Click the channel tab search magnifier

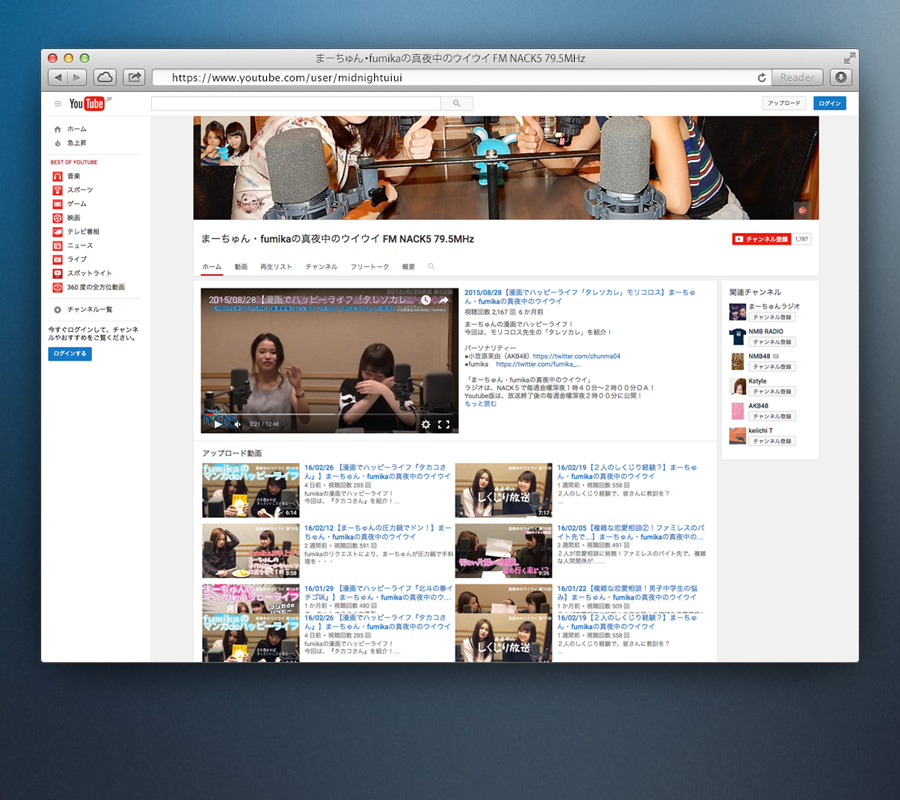(x=432, y=267)
